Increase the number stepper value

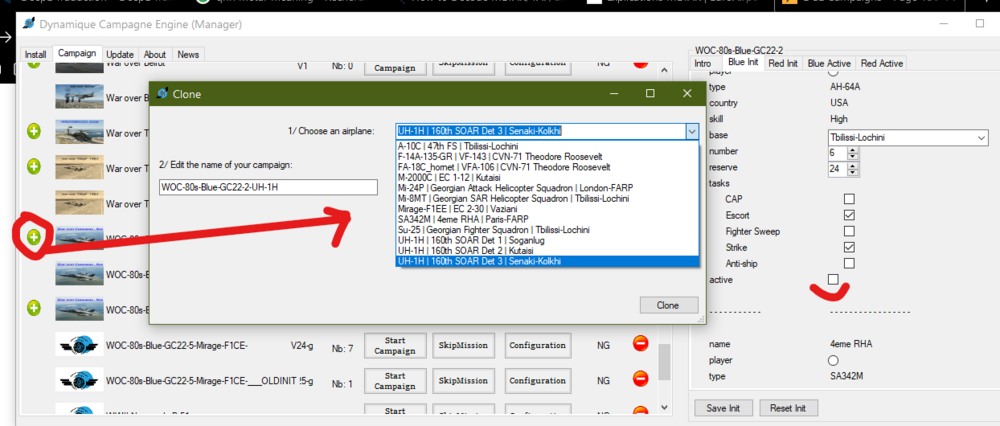click(x=853, y=149)
